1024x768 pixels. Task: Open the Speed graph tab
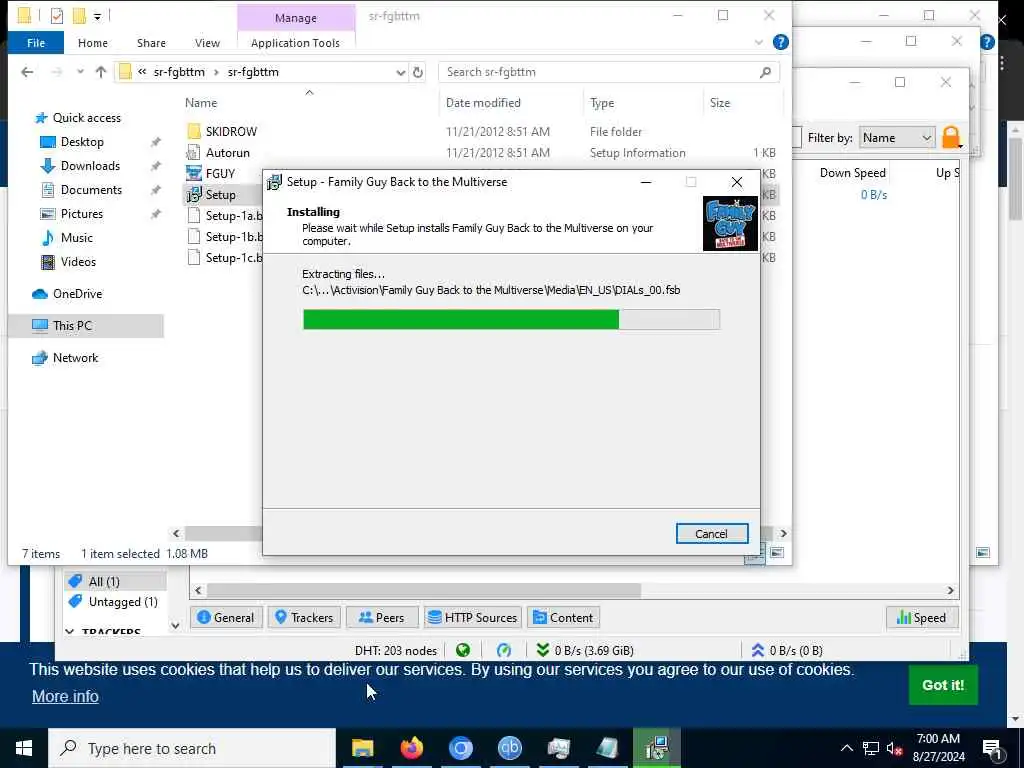(921, 618)
